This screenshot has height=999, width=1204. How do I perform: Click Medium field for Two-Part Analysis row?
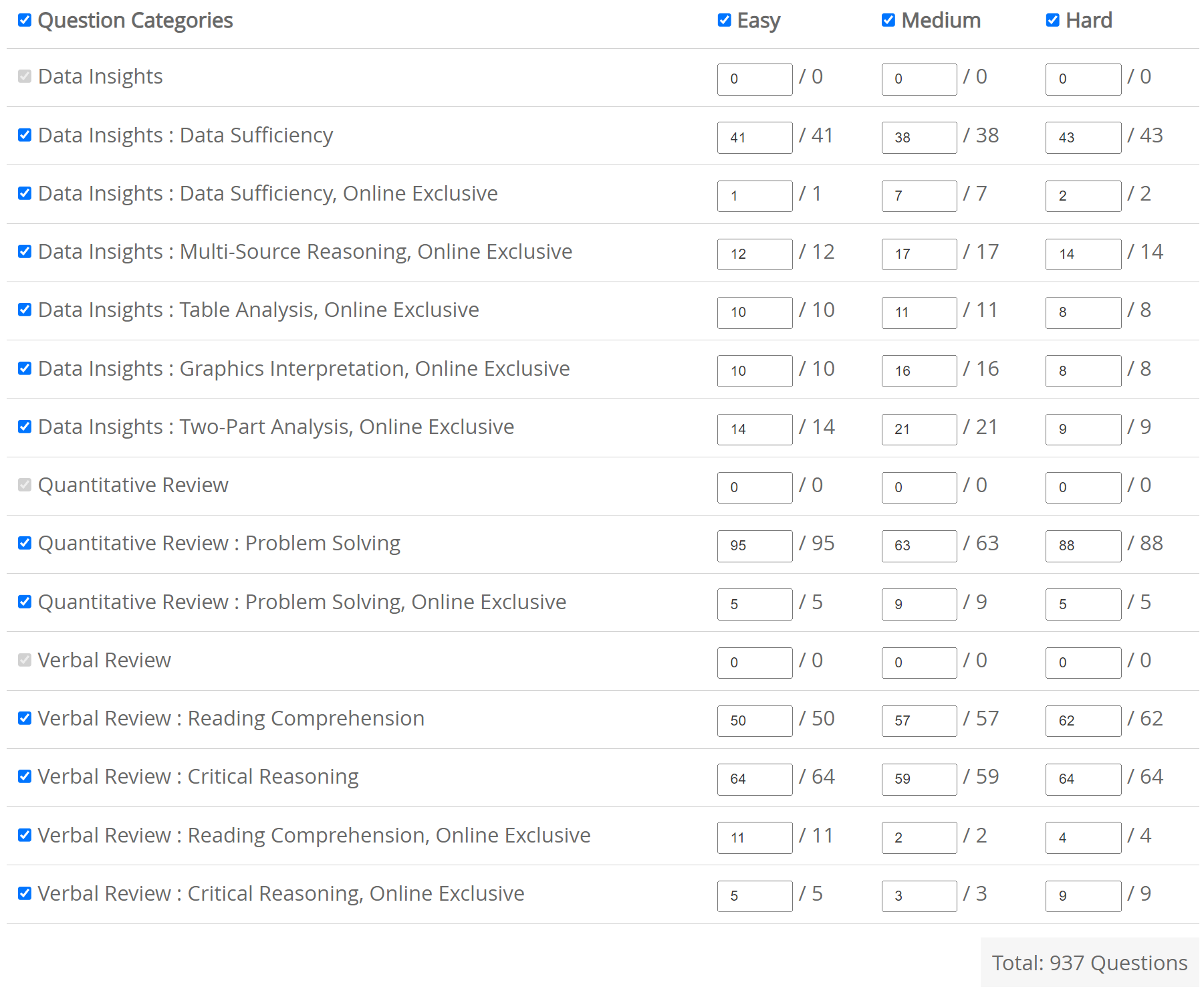(x=919, y=429)
